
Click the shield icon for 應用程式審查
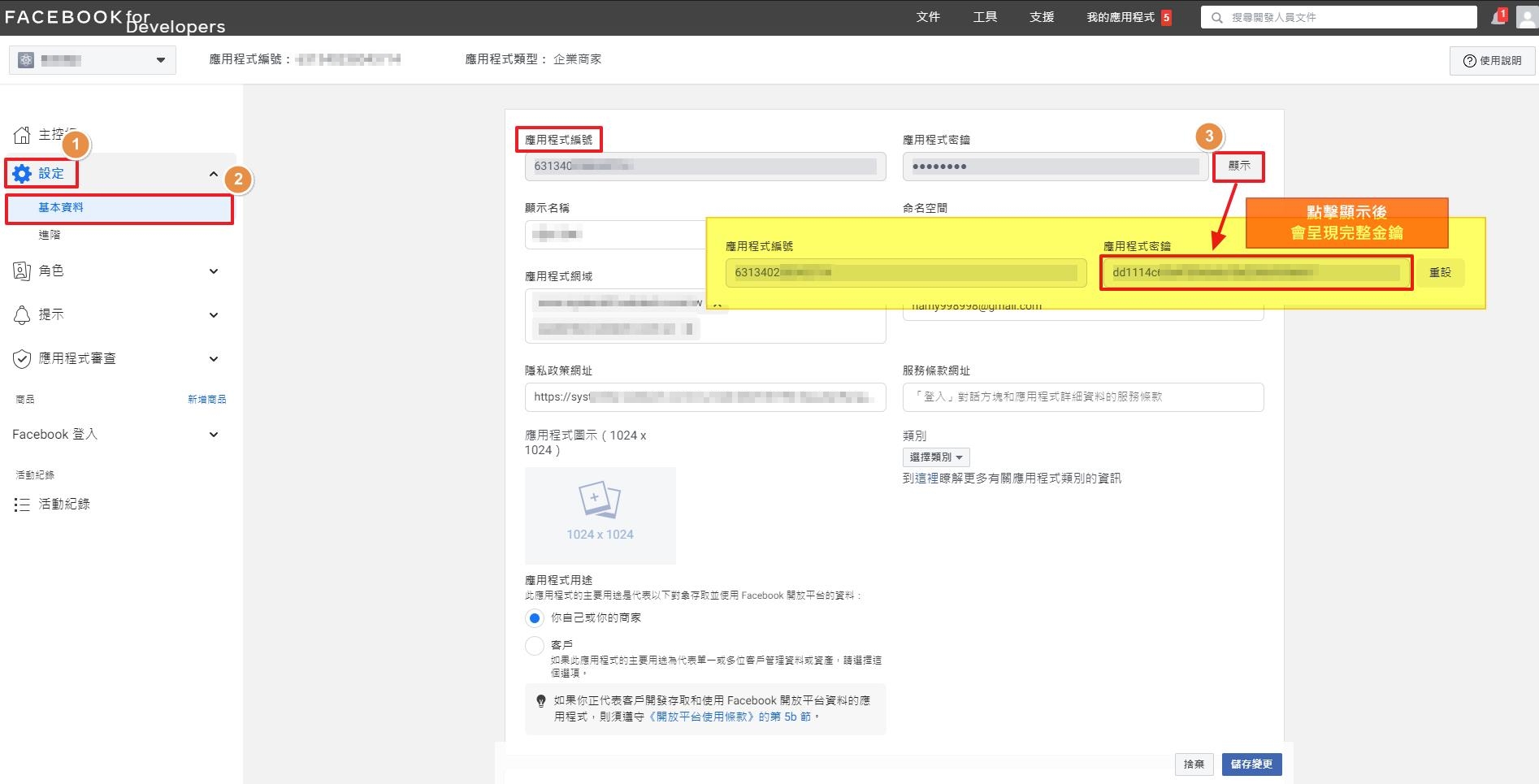point(22,359)
